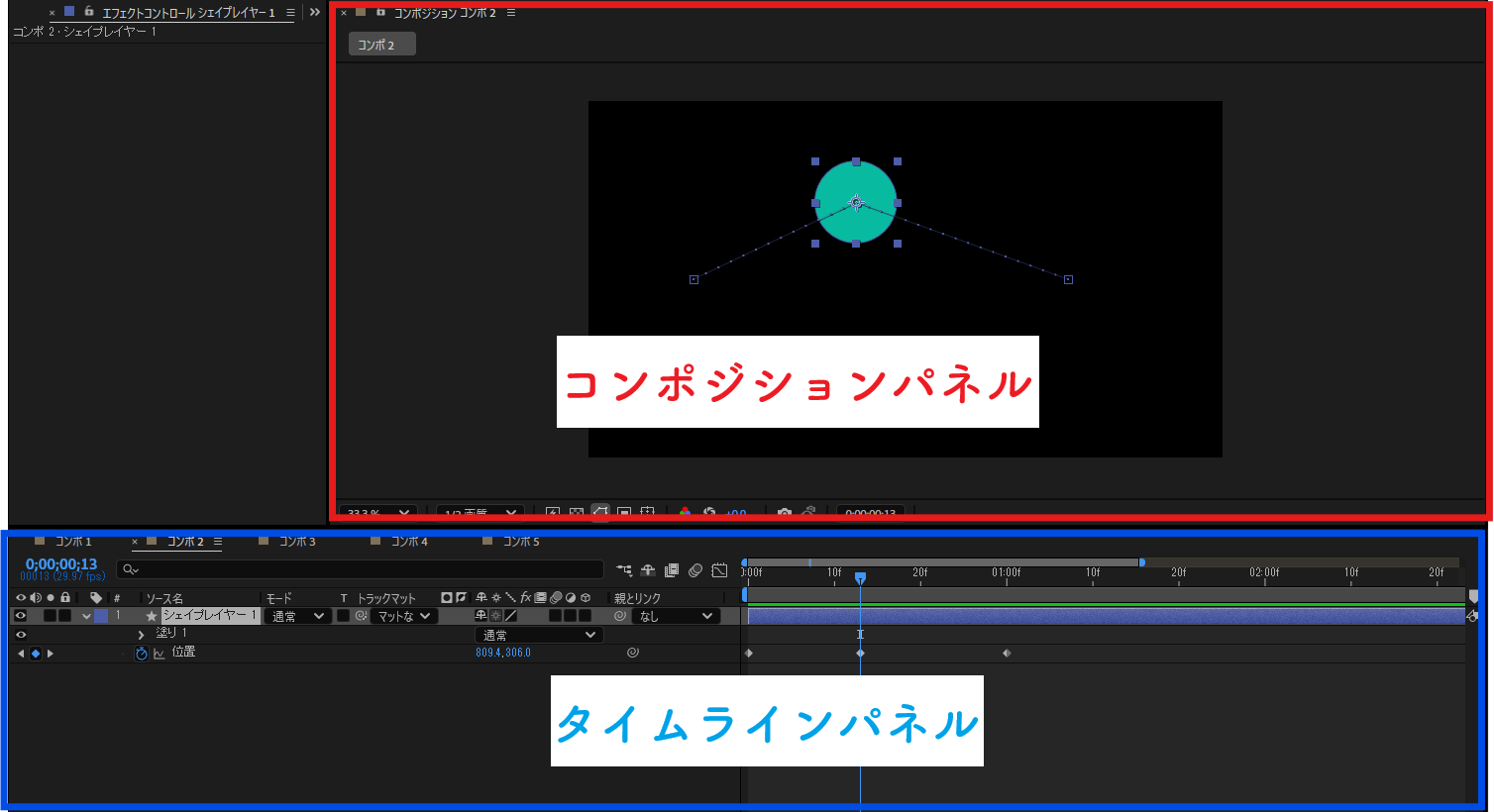
Task: Open the マットな track matte dropdown
Action: [404, 616]
